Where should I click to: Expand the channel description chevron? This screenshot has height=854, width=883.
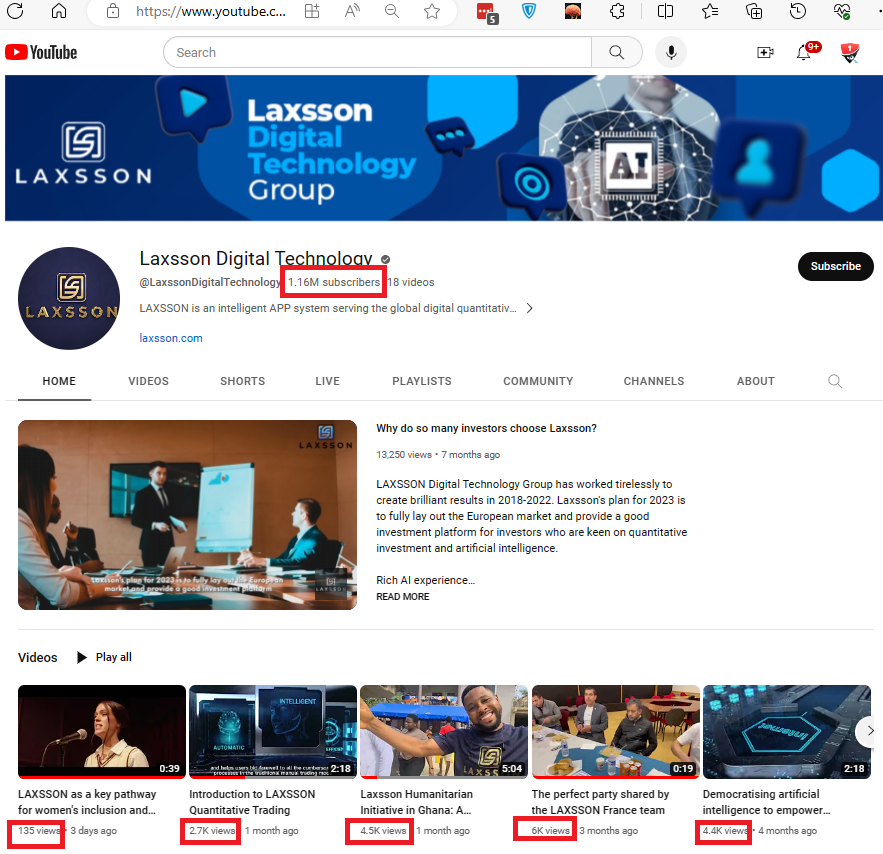click(529, 308)
